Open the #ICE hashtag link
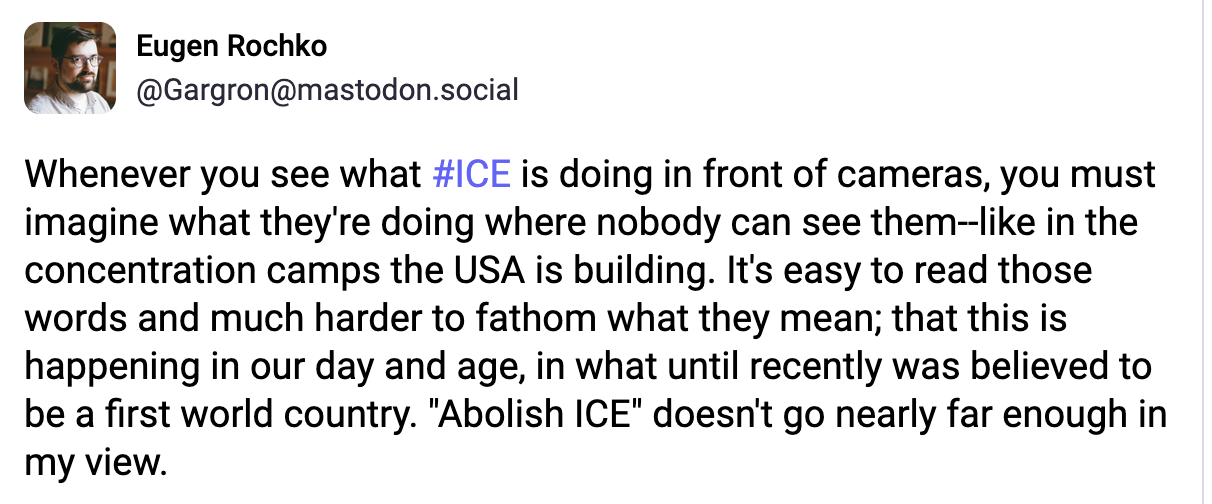The width and height of the screenshot is (1212, 504). click(471, 175)
